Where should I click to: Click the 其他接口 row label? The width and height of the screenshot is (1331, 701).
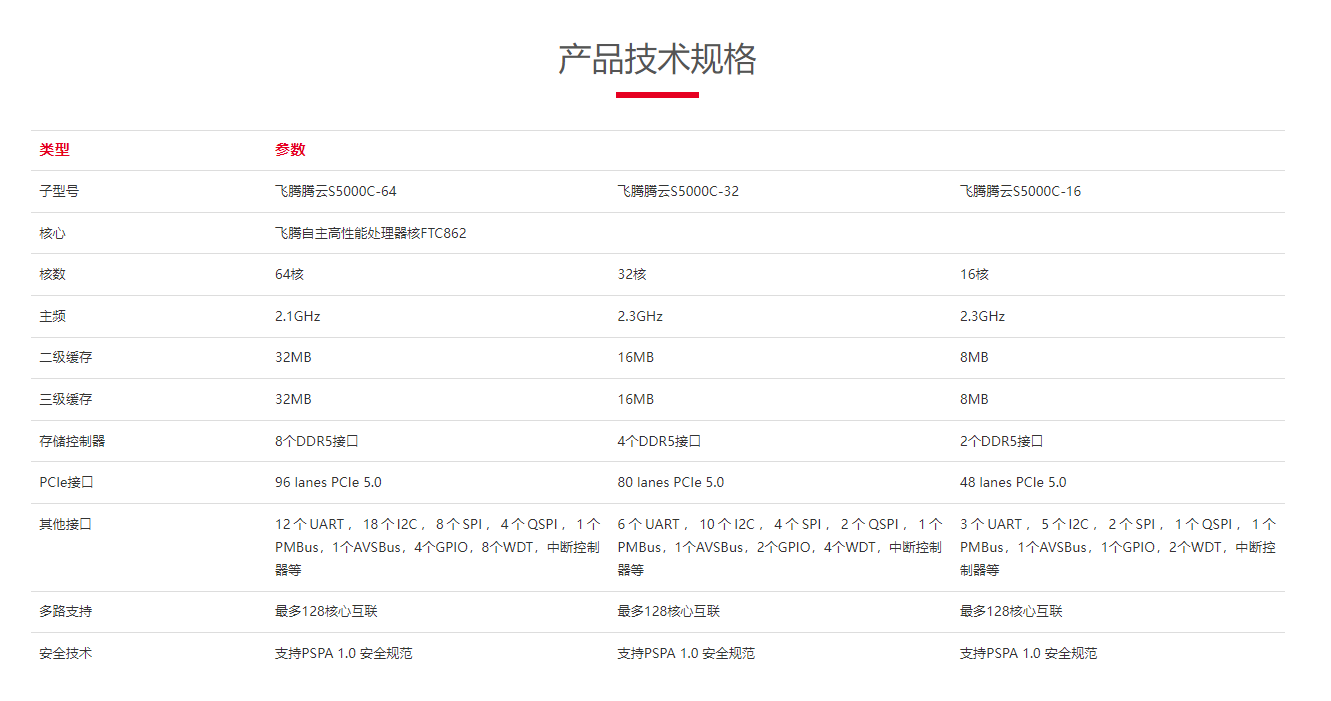click(x=66, y=524)
